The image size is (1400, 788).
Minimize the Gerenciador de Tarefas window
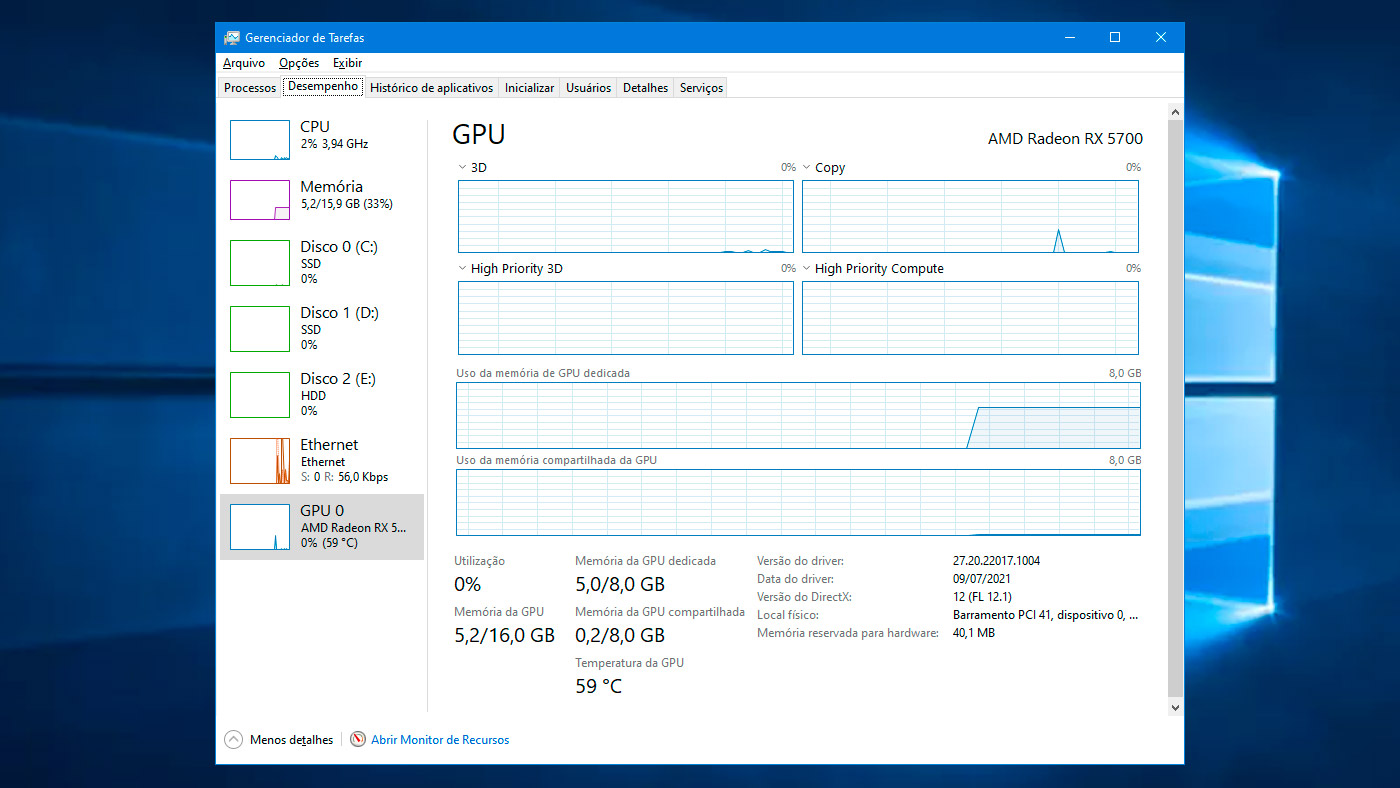click(x=1069, y=38)
